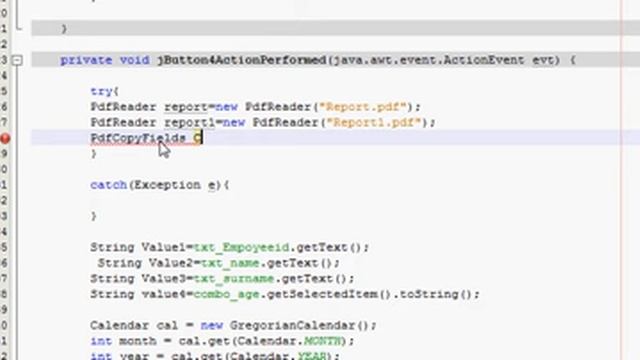Click 'combo_age' in the value4 line
Image resolution: width=640 pixels, height=360 pixels.
pyautogui.click(x=227, y=294)
